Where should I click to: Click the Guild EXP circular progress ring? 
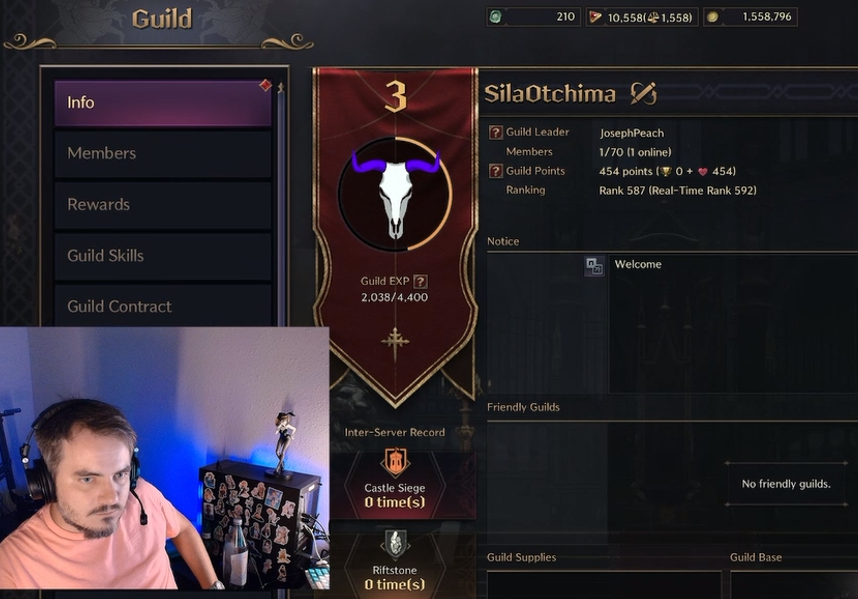tap(395, 194)
